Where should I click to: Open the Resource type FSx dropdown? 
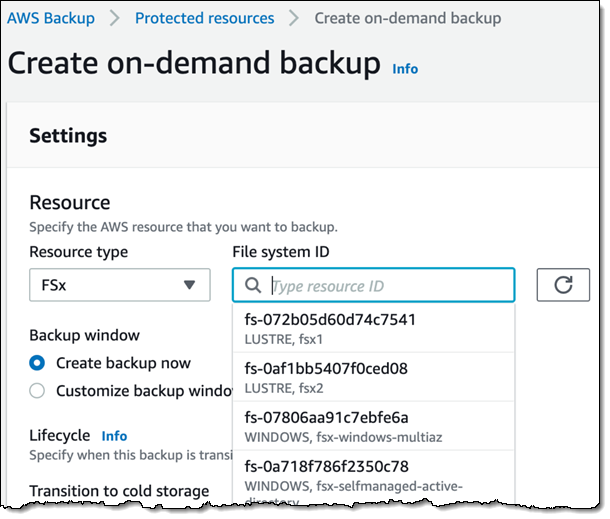[119, 286]
